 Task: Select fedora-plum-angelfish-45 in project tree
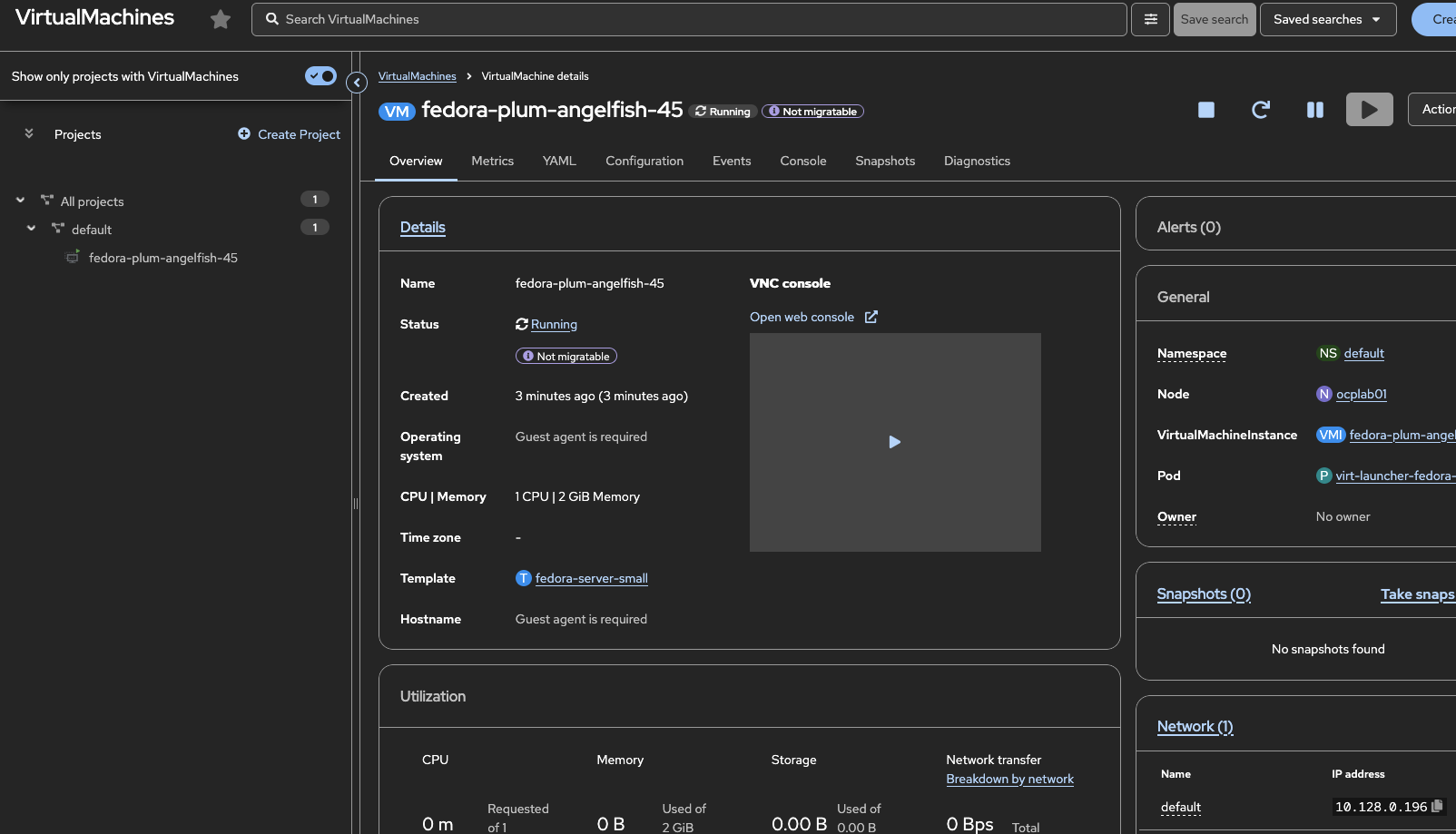tap(163, 258)
